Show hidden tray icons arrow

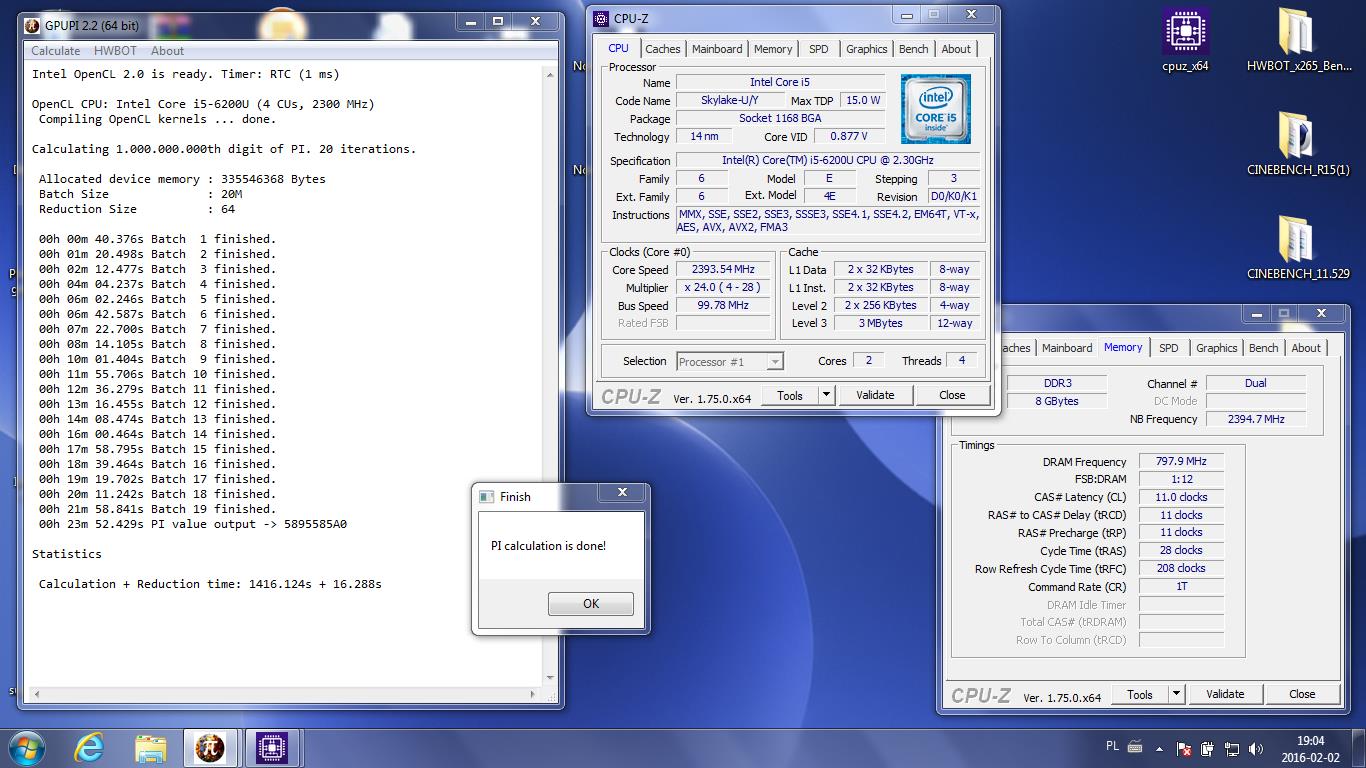(1161, 748)
